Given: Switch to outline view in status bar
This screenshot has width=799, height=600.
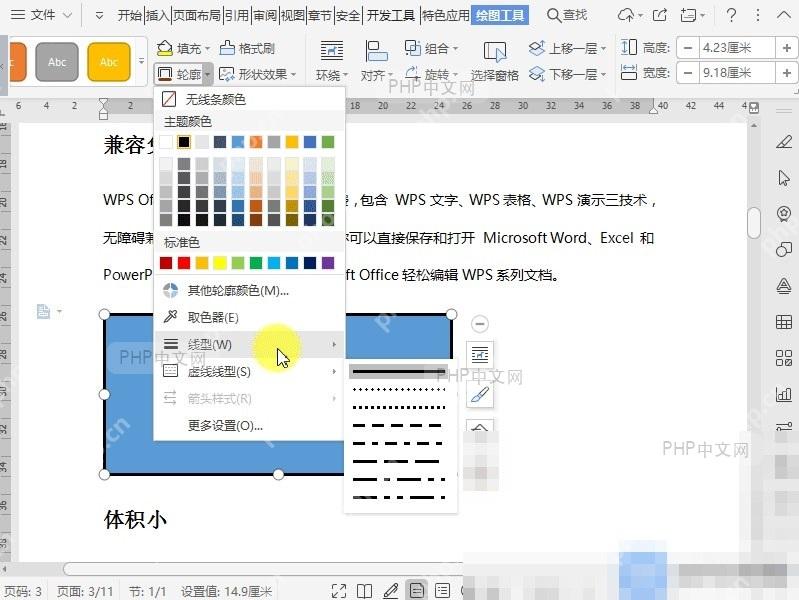Looking at the screenshot, I should [x=442, y=591].
